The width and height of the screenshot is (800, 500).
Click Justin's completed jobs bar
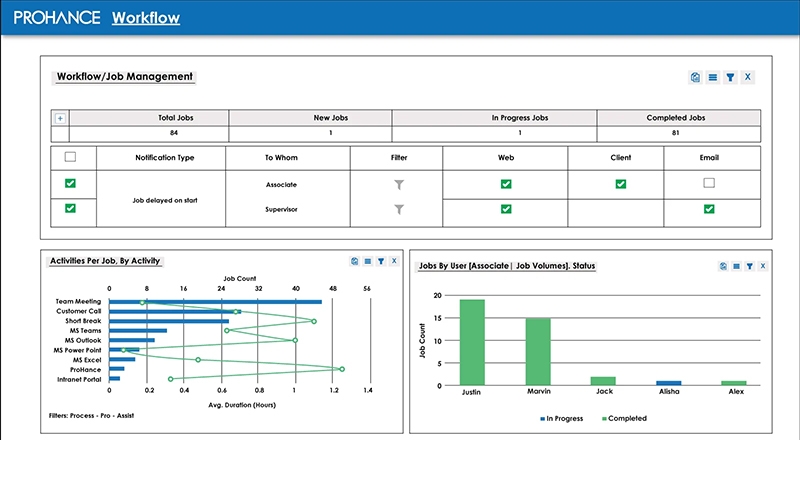(x=472, y=342)
